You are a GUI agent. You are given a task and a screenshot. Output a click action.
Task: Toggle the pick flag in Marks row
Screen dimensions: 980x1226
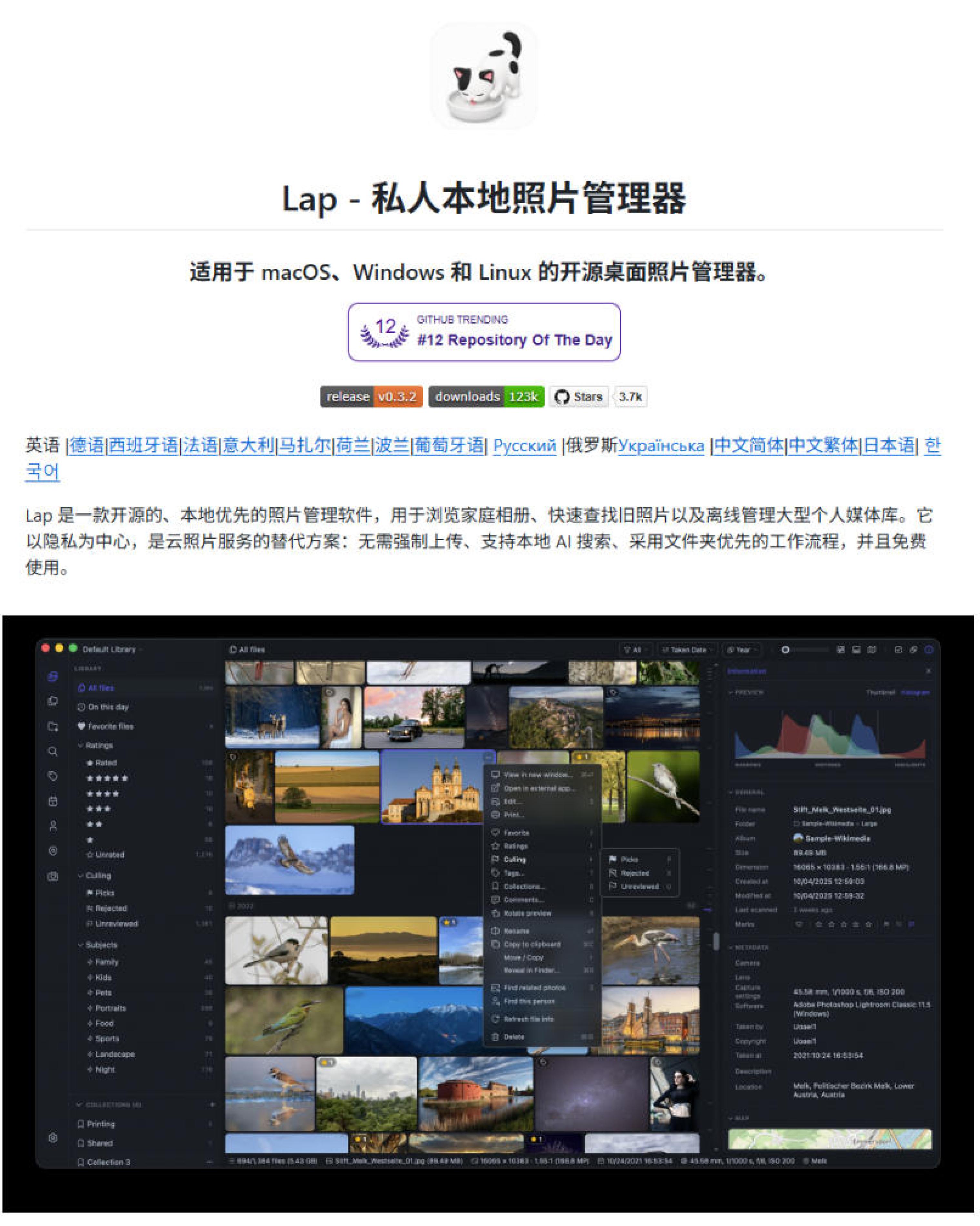(885, 924)
